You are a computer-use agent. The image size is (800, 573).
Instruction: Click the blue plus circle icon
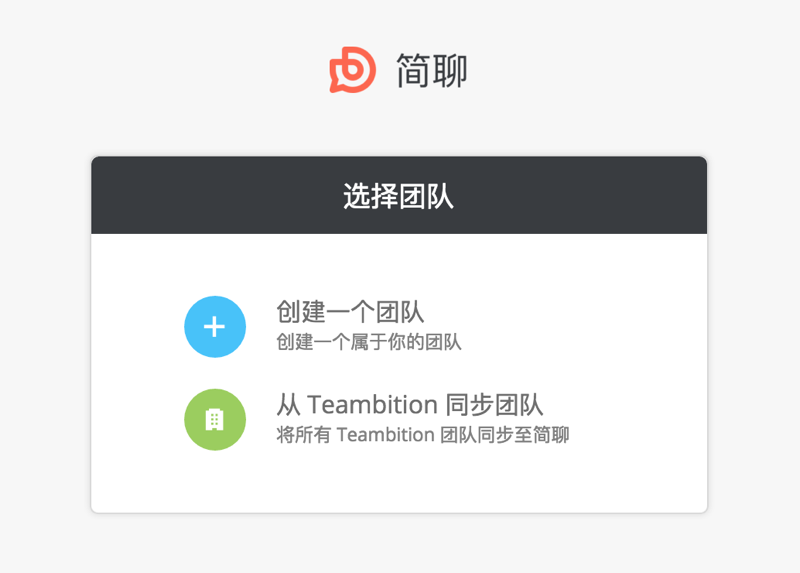pos(215,327)
